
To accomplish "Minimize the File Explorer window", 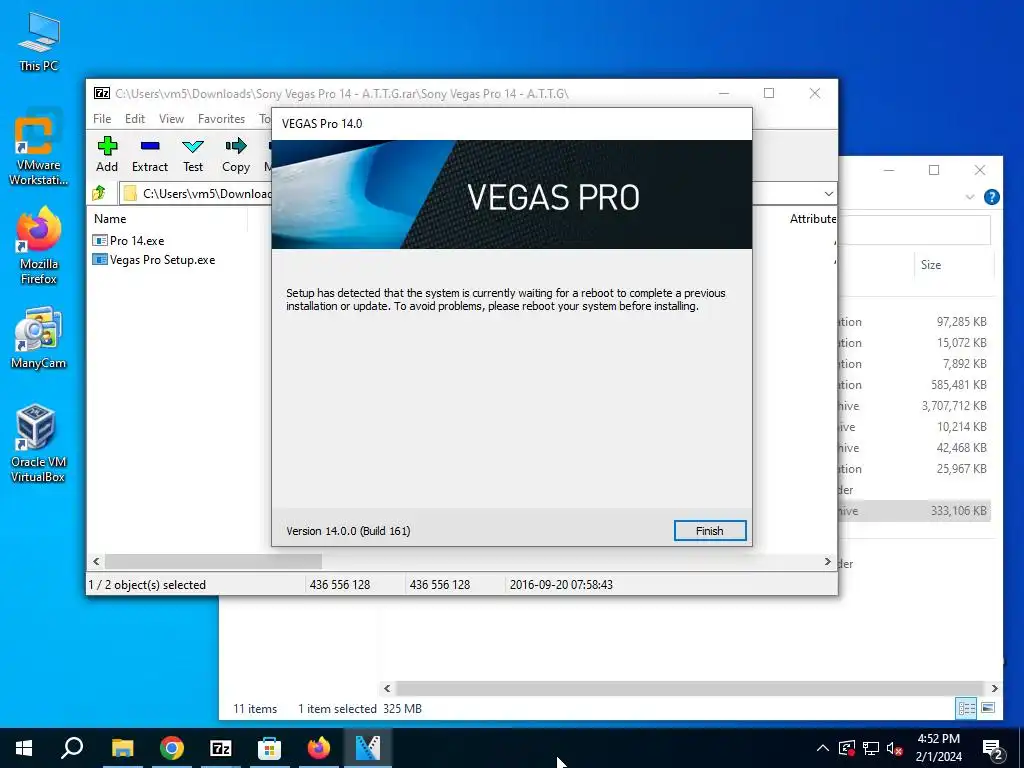I will pos(889,170).
